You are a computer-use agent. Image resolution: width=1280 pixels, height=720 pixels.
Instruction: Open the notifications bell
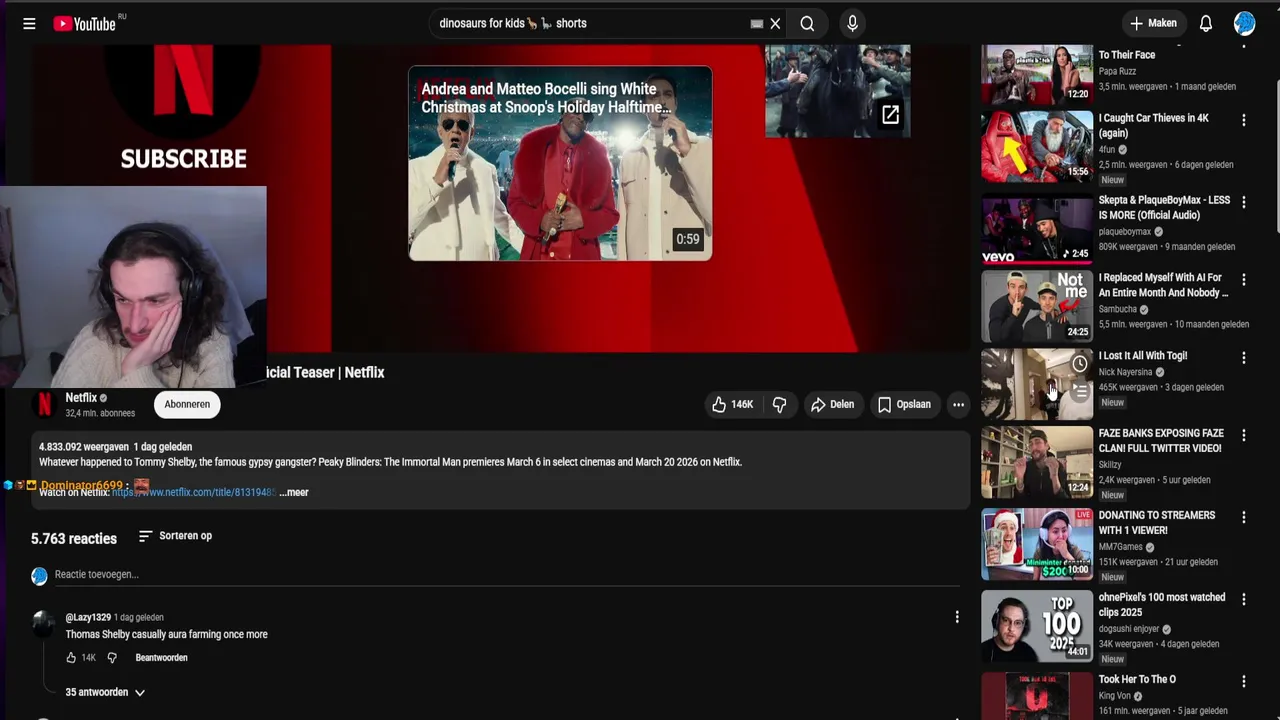point(1206,23)
